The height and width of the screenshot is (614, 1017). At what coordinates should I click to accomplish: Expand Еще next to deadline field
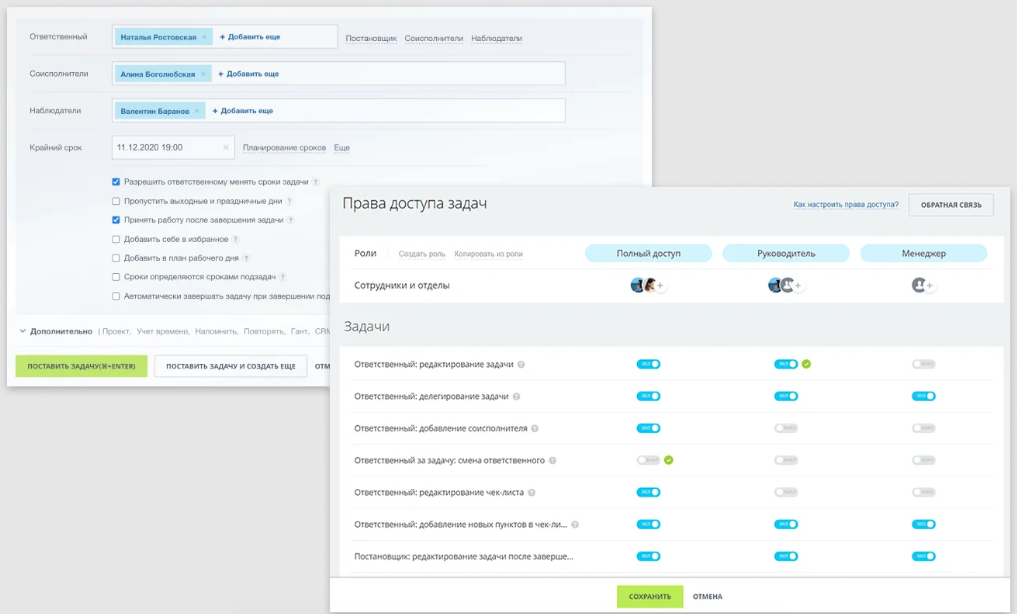click(x=342, y=148)
